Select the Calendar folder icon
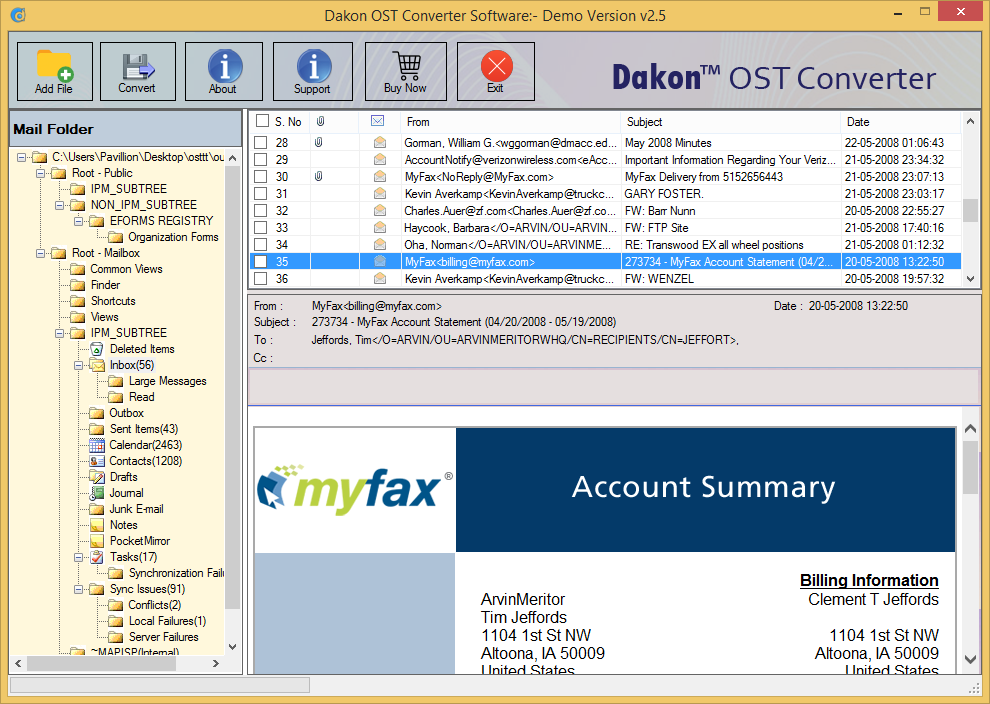Image resolution: width=990 pixels, height=704 pixels. [x=97, y=445]
